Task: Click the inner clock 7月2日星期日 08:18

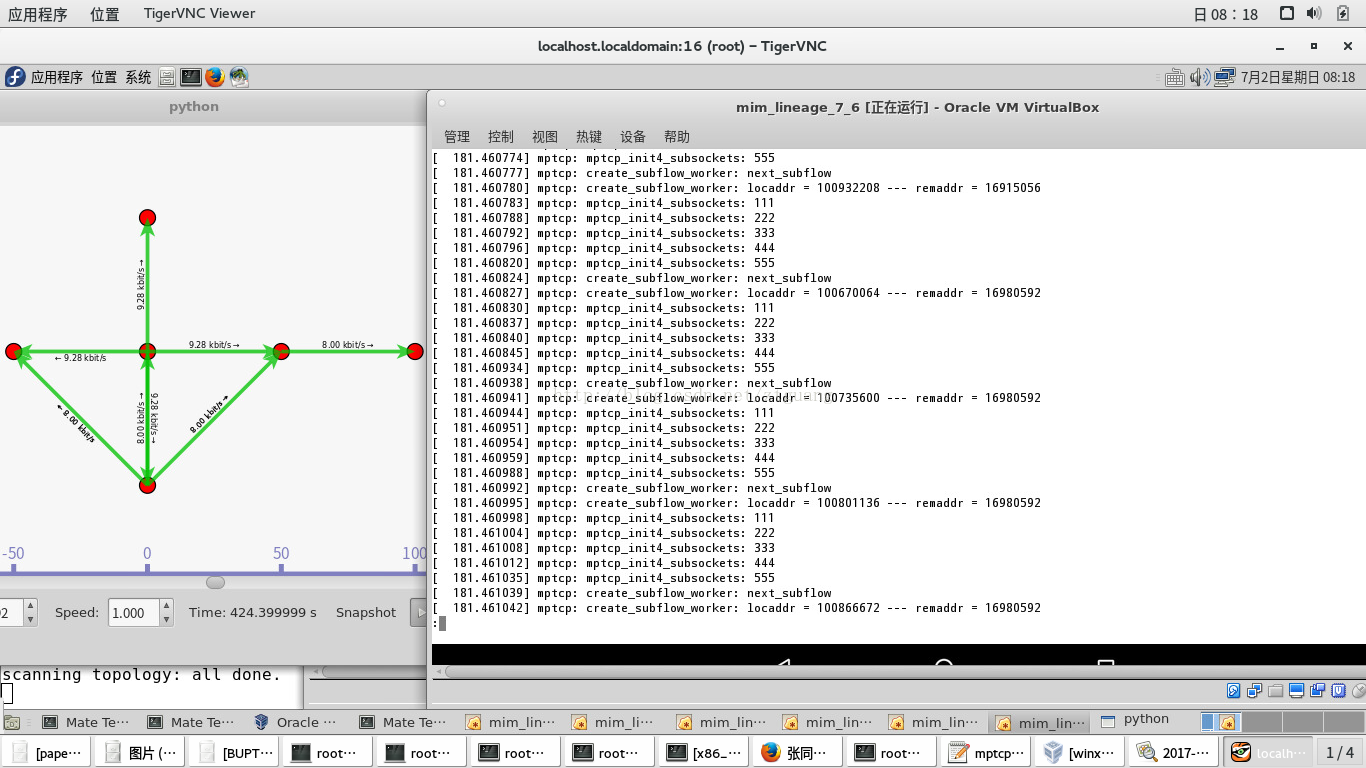Action: (1298, 77)
